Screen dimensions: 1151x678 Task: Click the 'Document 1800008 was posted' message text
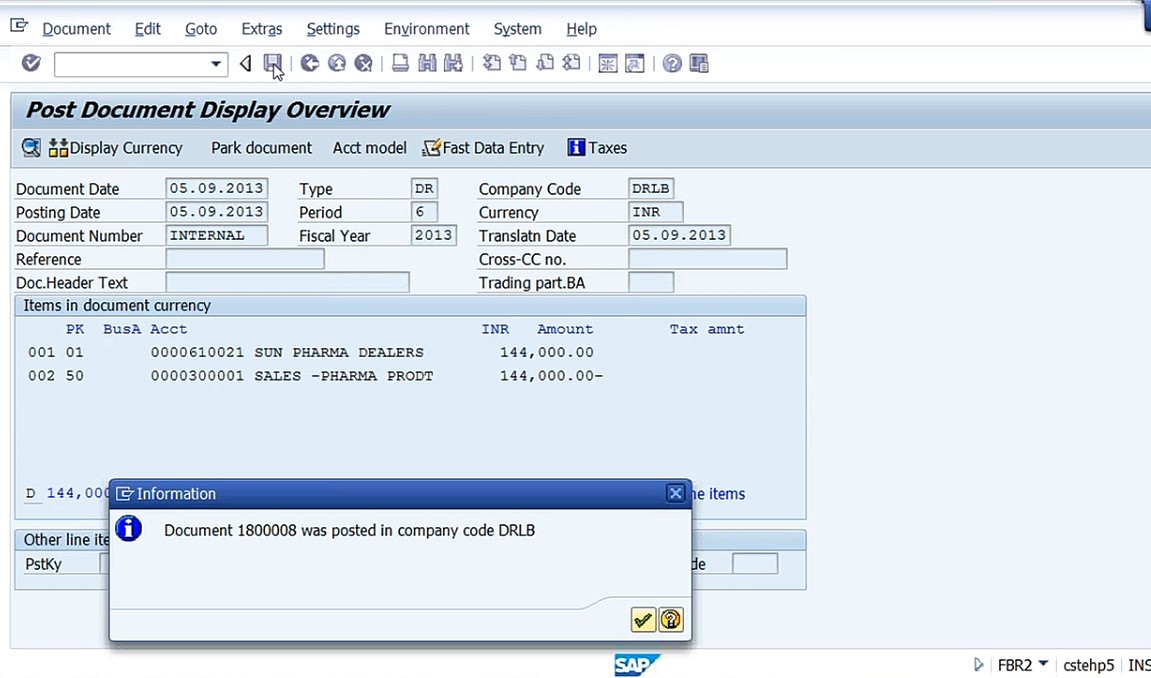[x=349, y=530]
